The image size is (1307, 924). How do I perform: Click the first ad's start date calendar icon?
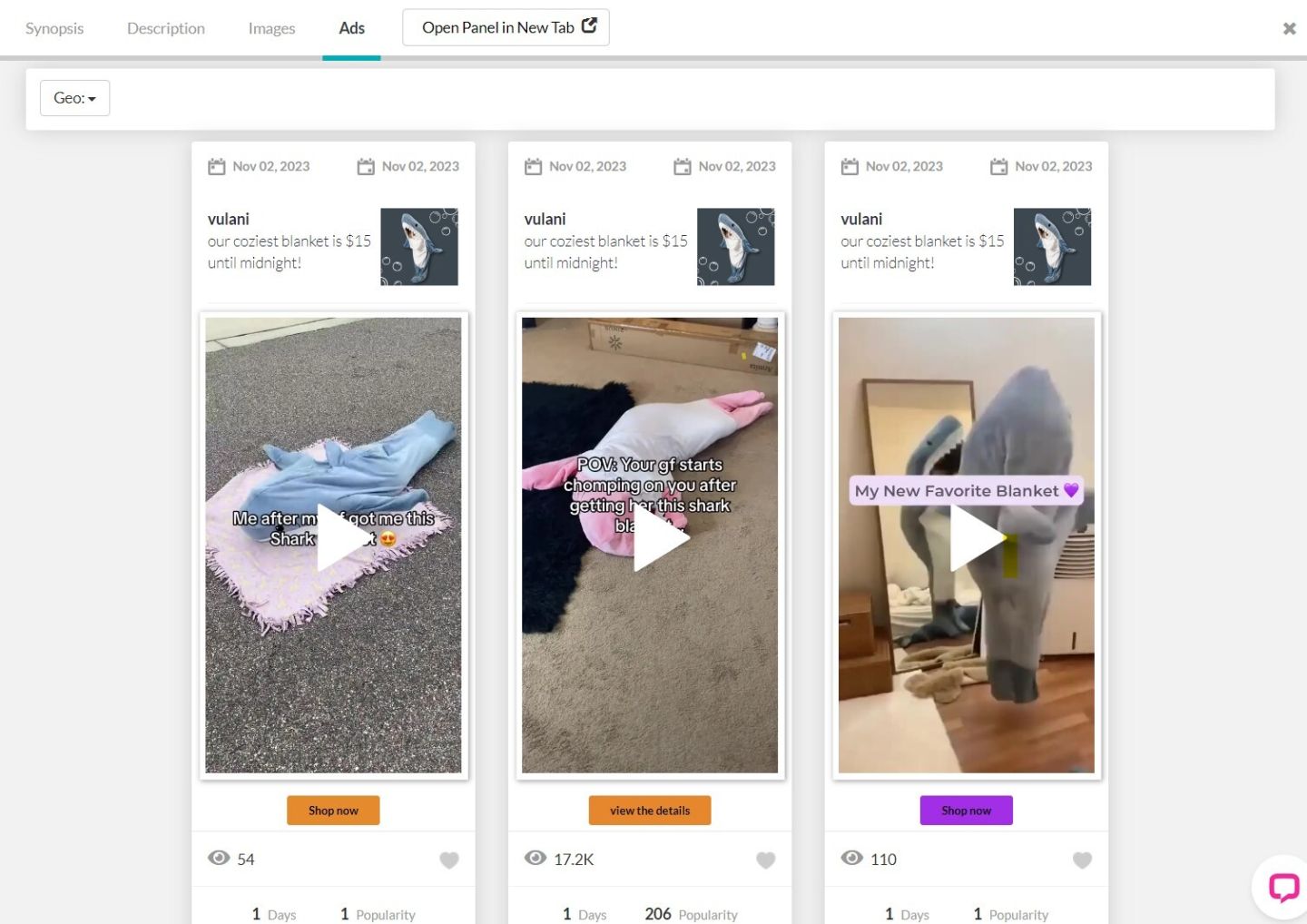click(x=216, y=167)
